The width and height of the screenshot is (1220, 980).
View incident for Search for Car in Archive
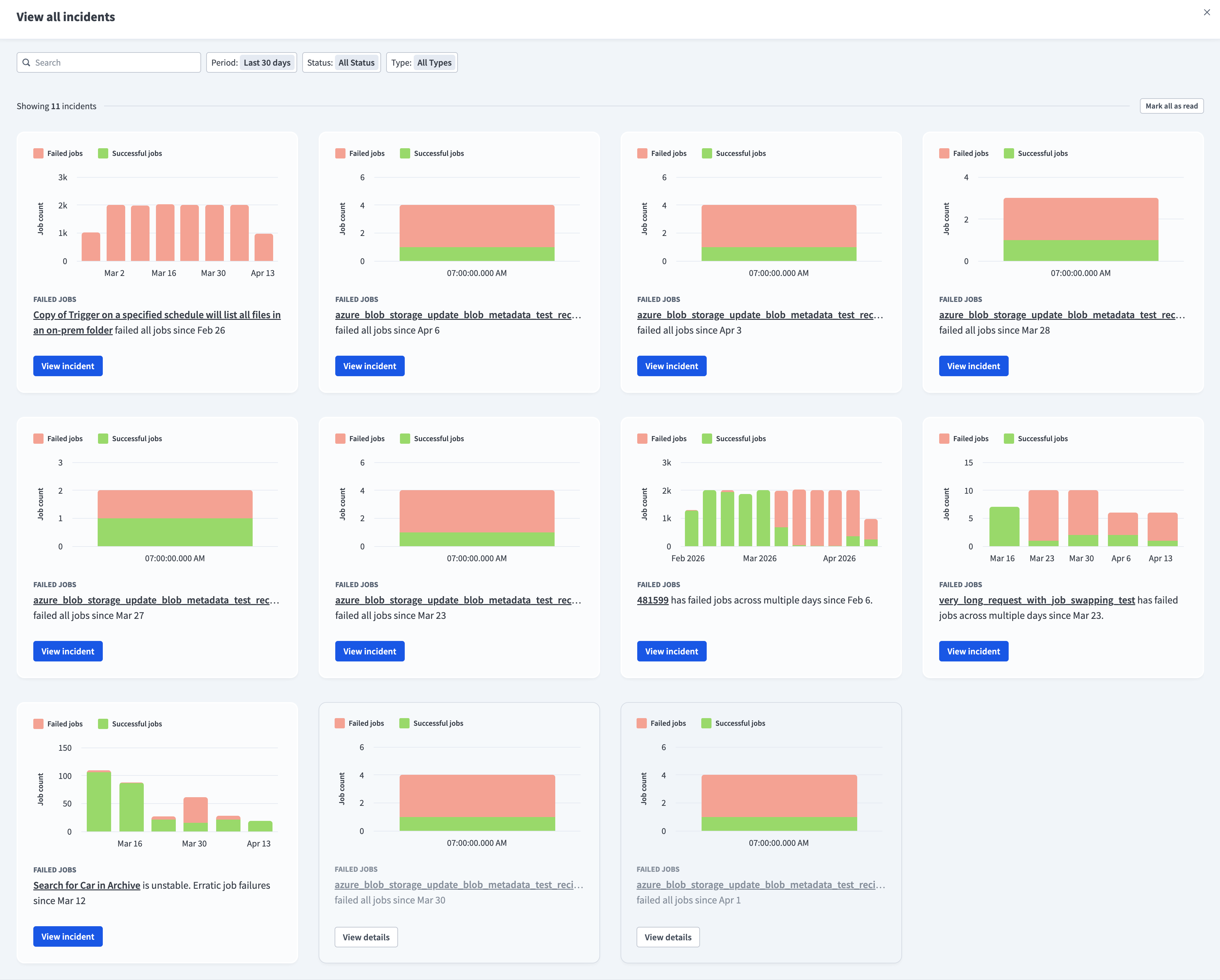(x=68, y=936)
